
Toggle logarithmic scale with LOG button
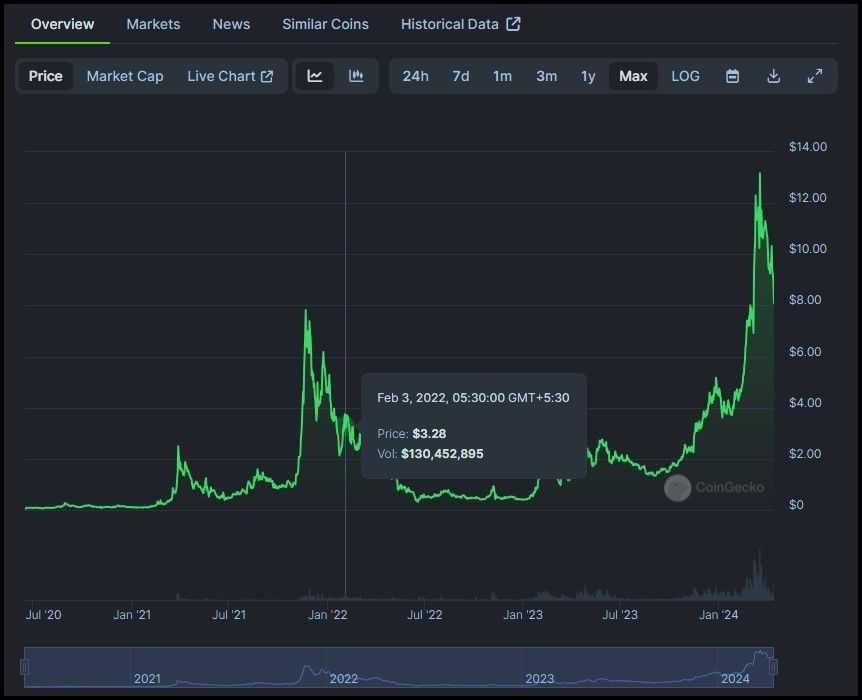coord(685,75)
